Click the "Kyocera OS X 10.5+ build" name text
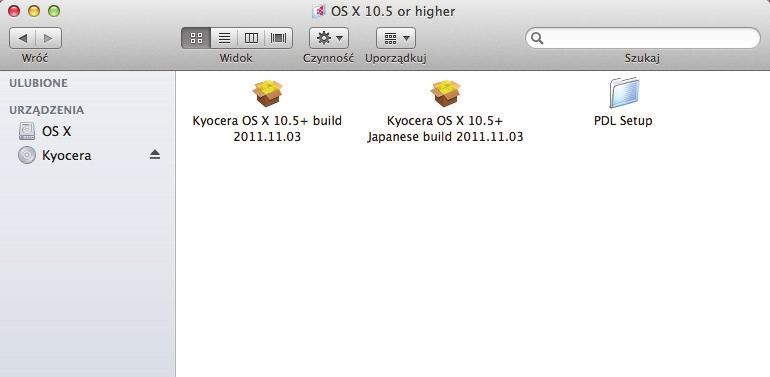 coord(267,121)
